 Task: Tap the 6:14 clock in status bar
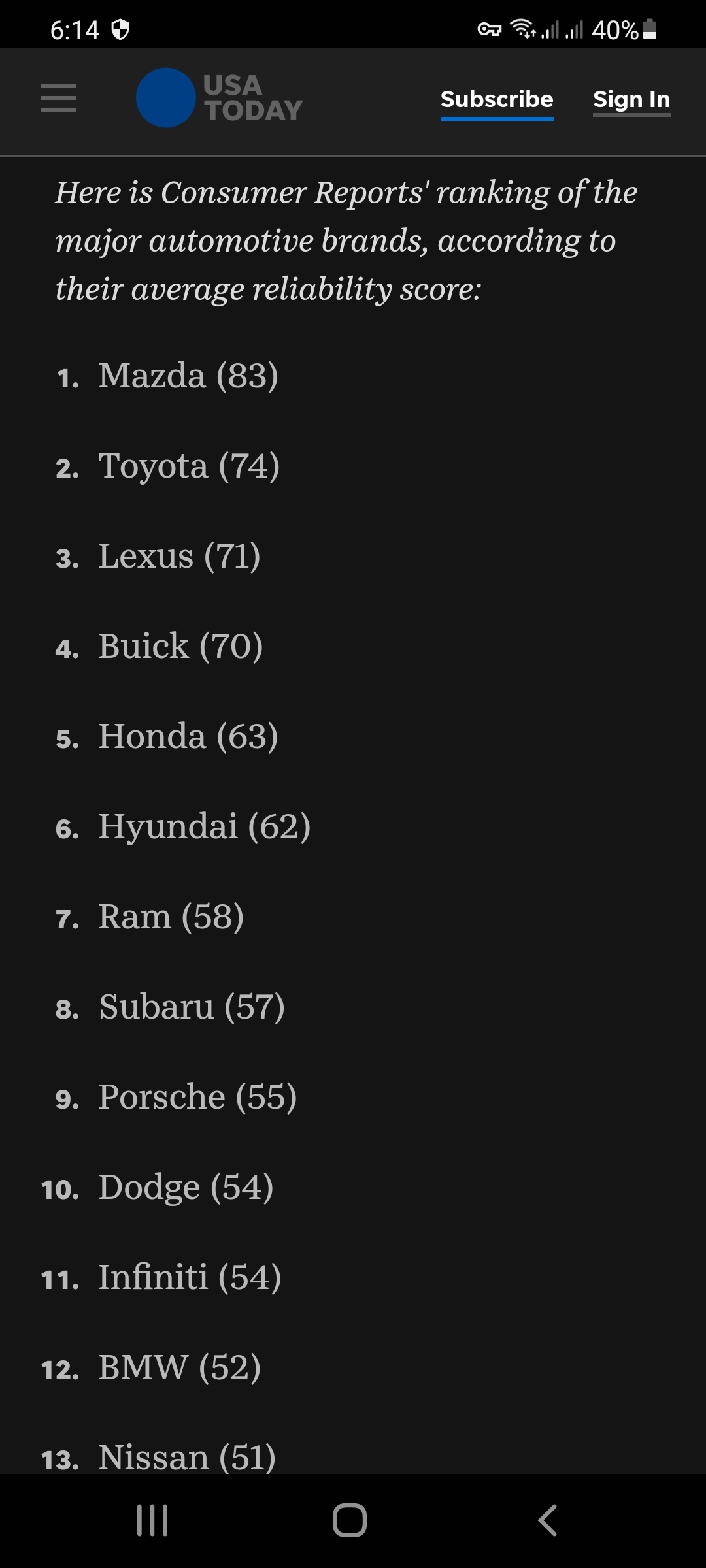tap(75, 30)
